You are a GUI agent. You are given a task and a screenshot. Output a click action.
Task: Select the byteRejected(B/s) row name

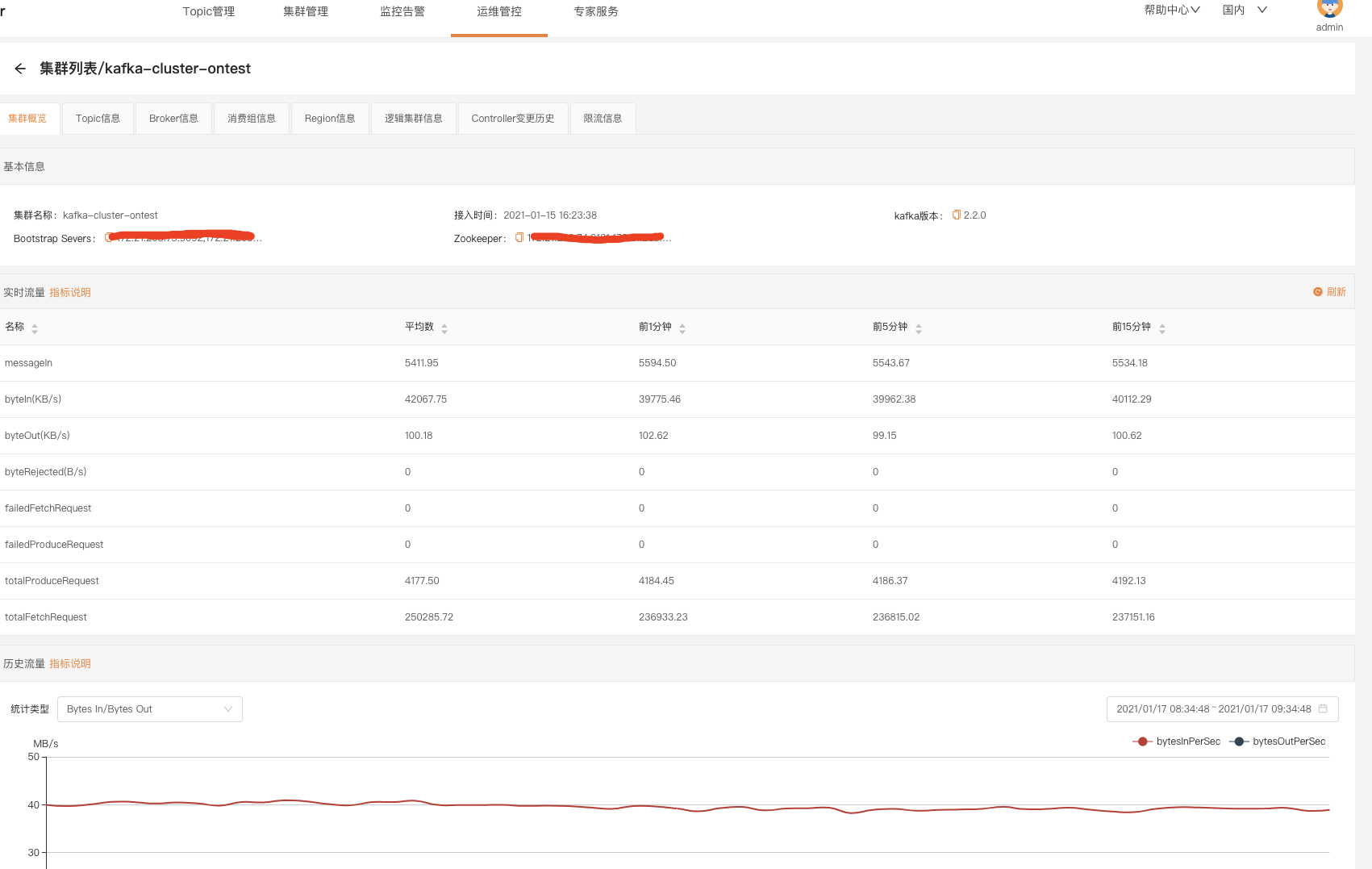[45, 472]
